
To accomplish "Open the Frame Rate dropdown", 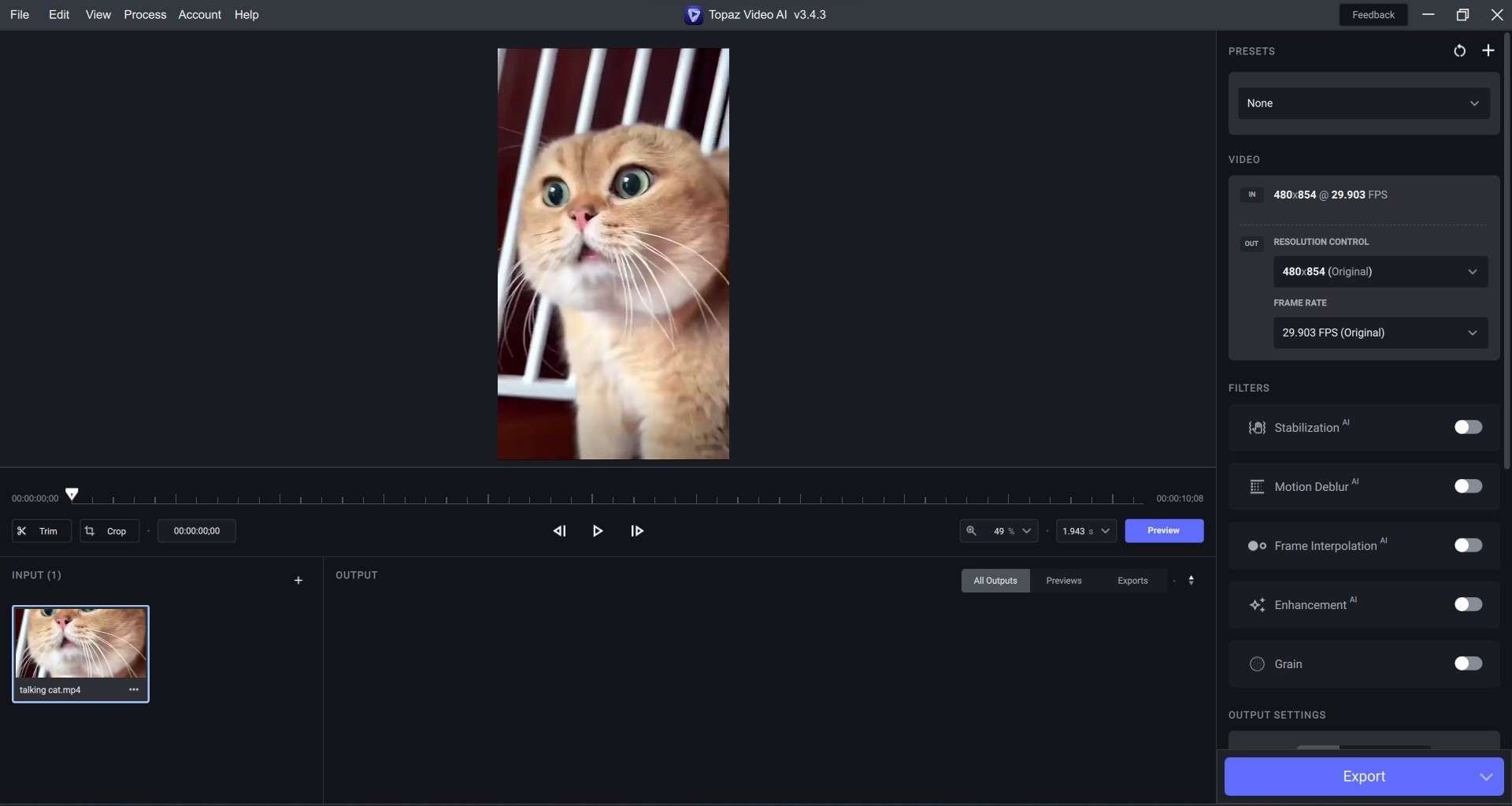I will click(1379, 332).
